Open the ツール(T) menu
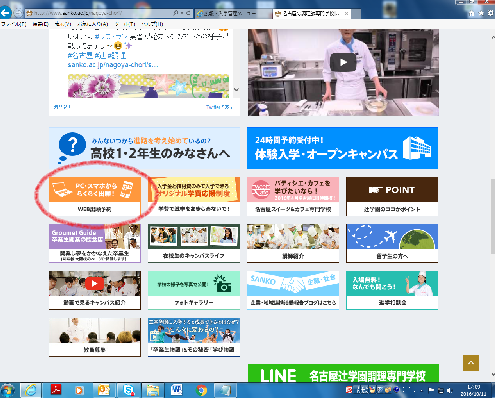Image resolution: width=495 pixels, height=400 pixels. pos(125,24)
